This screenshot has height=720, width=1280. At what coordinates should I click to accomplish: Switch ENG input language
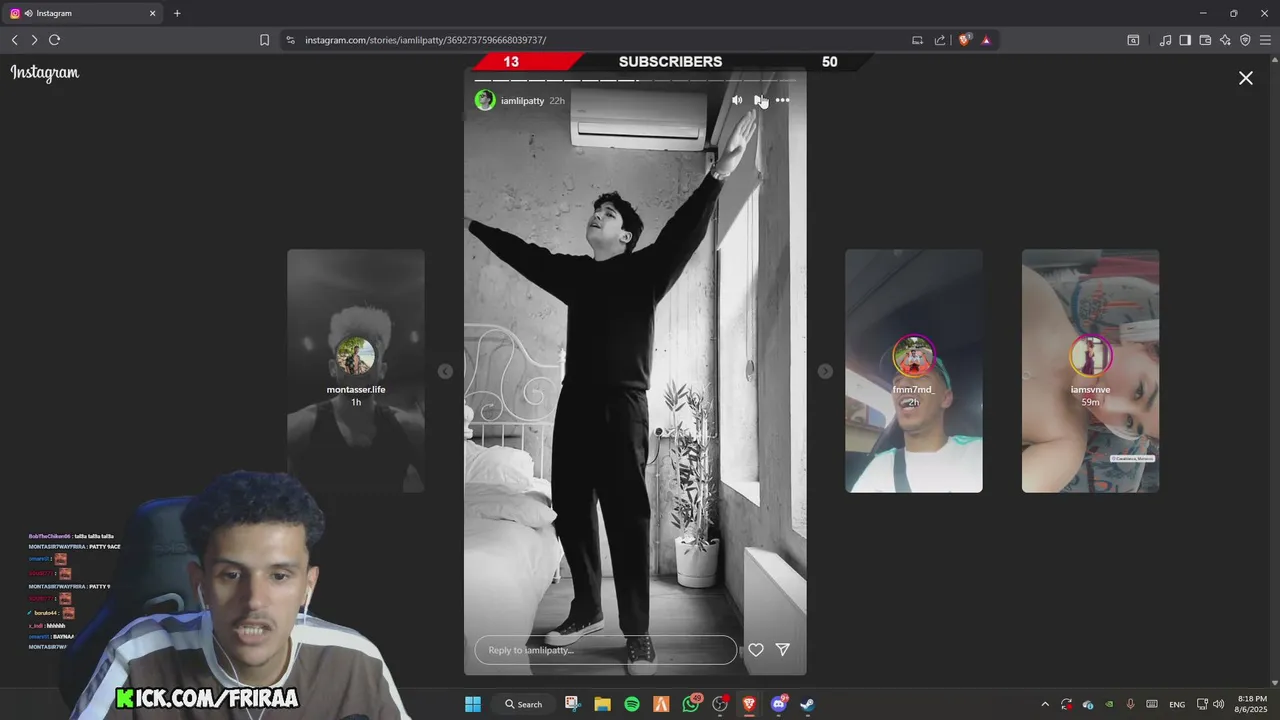pyautogui.click(x=1177, y=704)
